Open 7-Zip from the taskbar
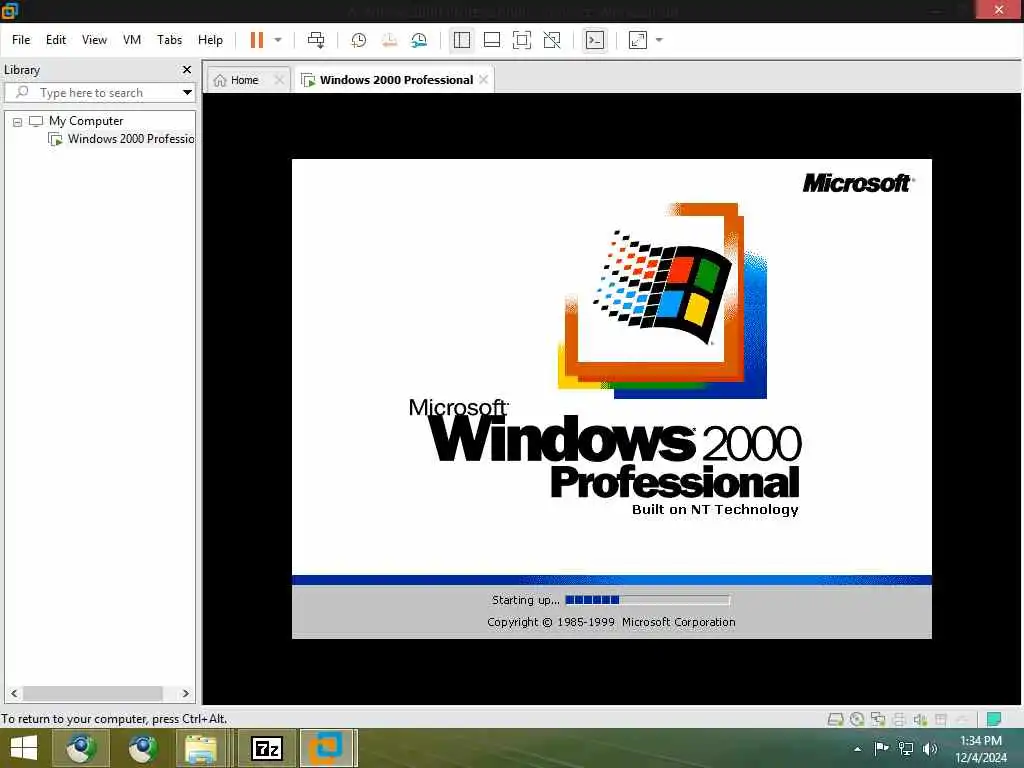The width and height of the screenshot is (1024, 768). (x=266, y=748)
